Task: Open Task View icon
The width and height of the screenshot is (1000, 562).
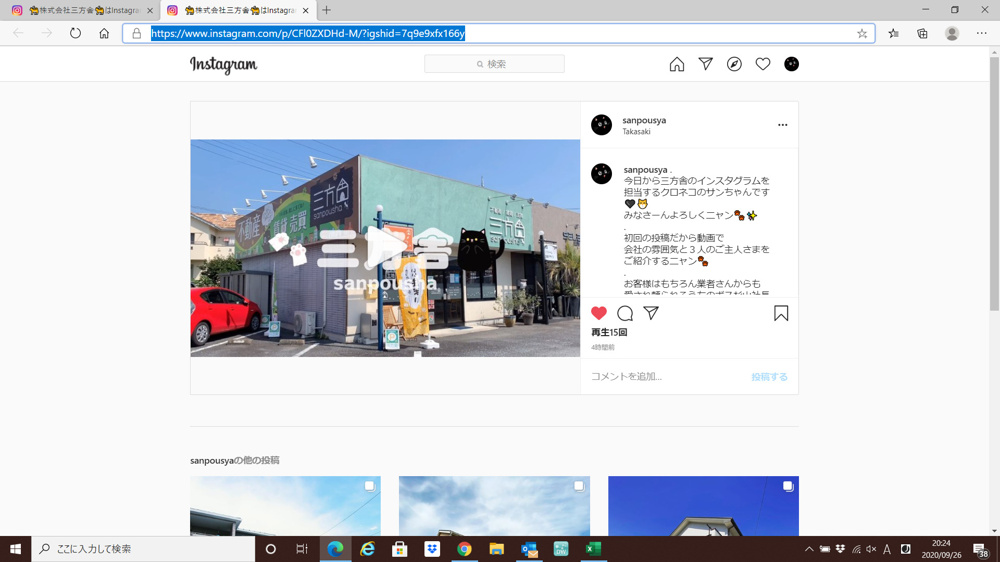Action: click(302, 549)
